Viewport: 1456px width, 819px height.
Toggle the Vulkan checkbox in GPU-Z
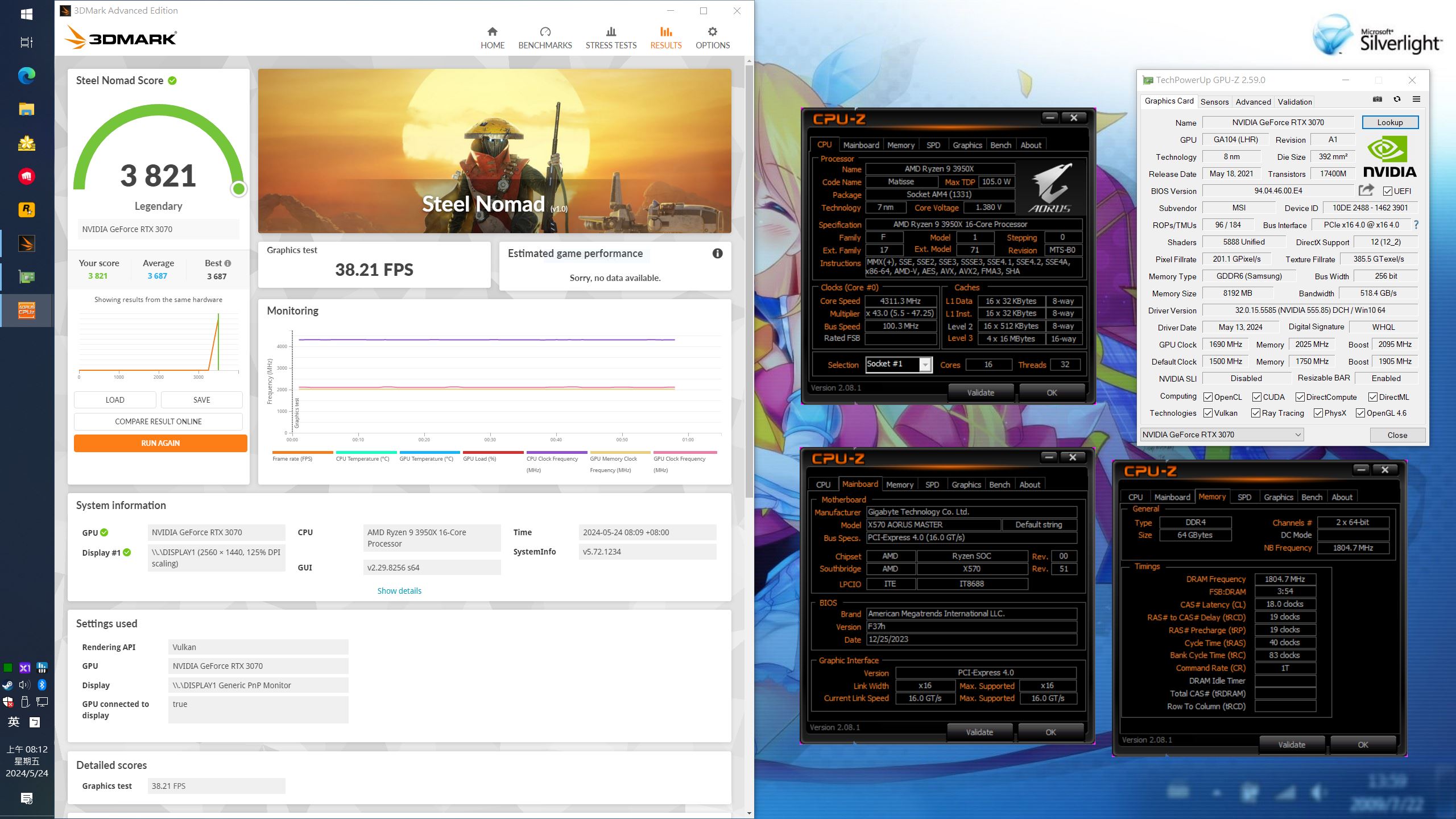coord(1209,413)
